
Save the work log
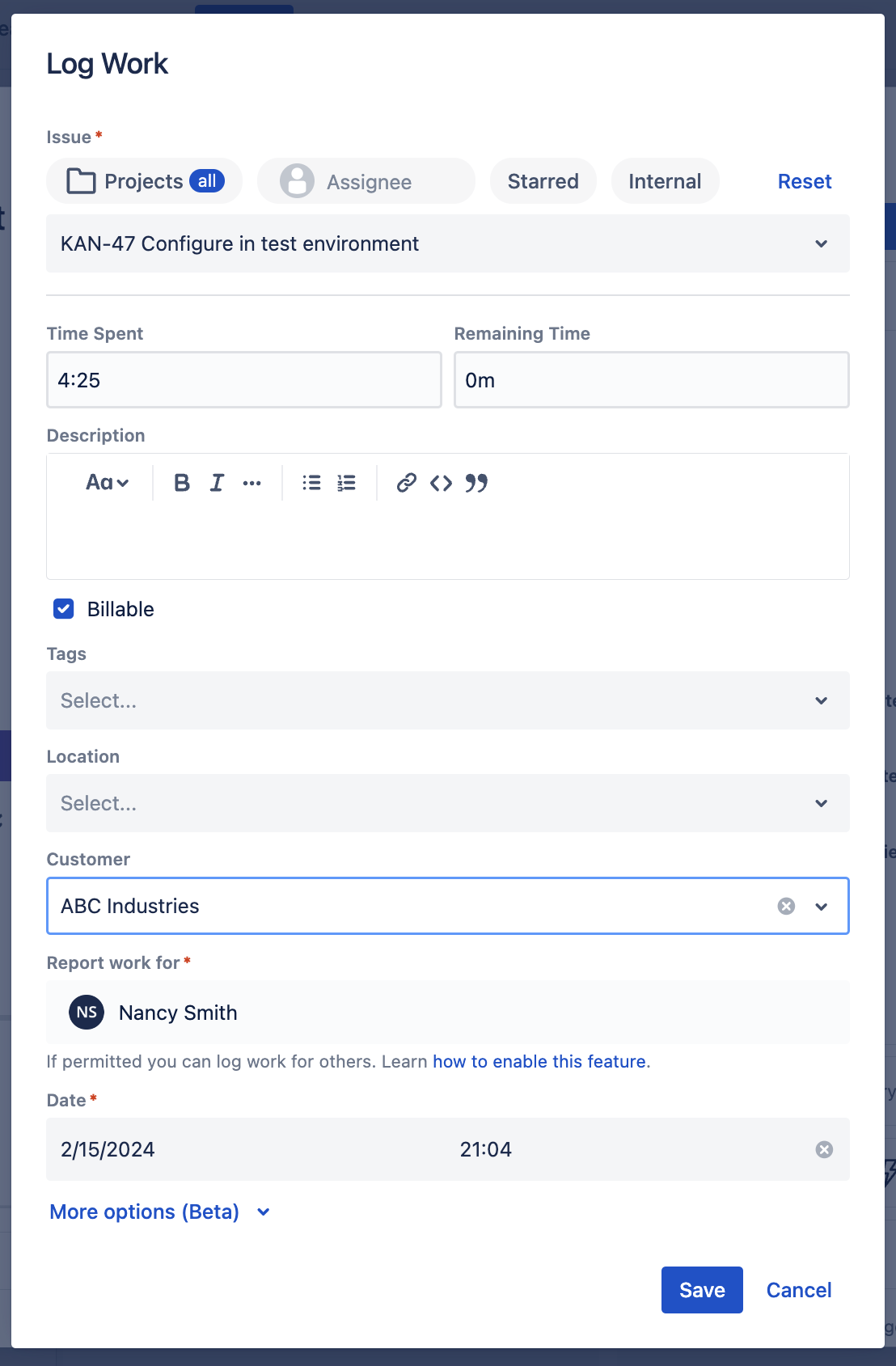click(x=701, y=1290)
